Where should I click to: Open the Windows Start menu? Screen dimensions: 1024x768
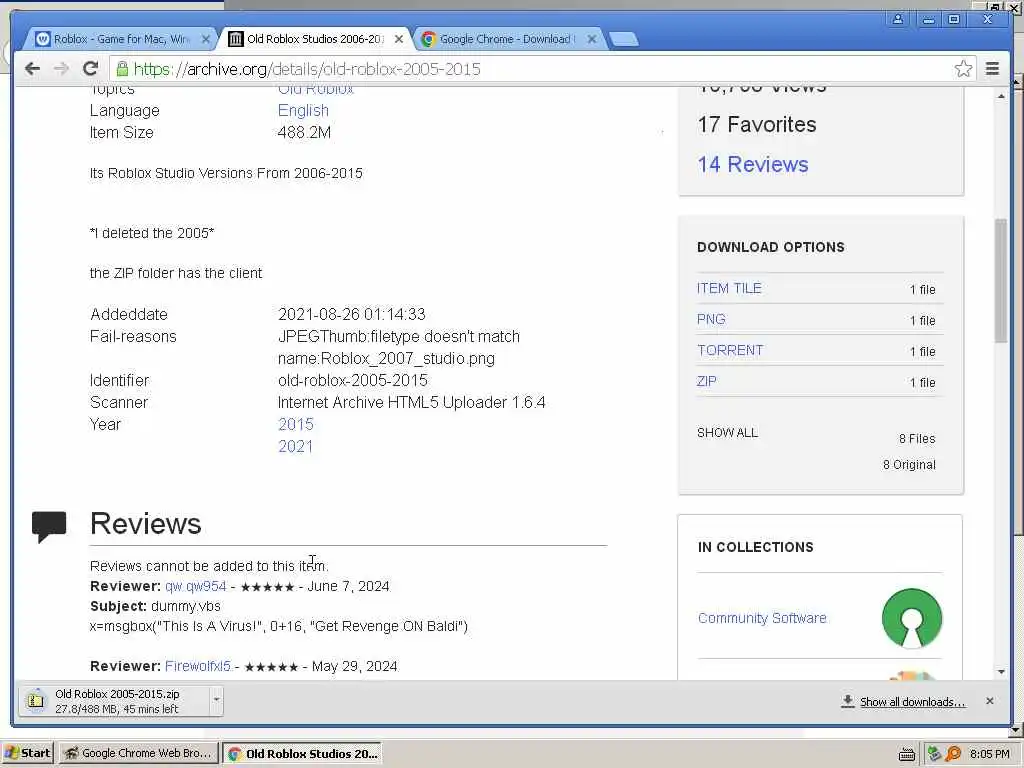27,753
